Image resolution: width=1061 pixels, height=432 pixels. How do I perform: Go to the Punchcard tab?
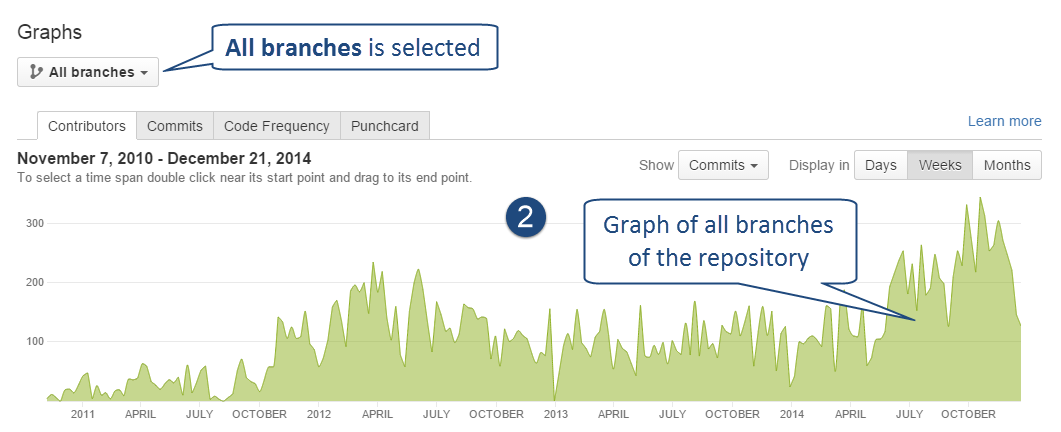coord(385,126)
